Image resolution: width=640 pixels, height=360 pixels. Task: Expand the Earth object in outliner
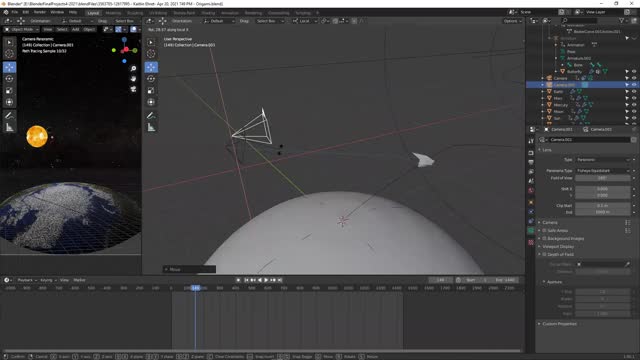pyautogui.click(x=542, y=91)
